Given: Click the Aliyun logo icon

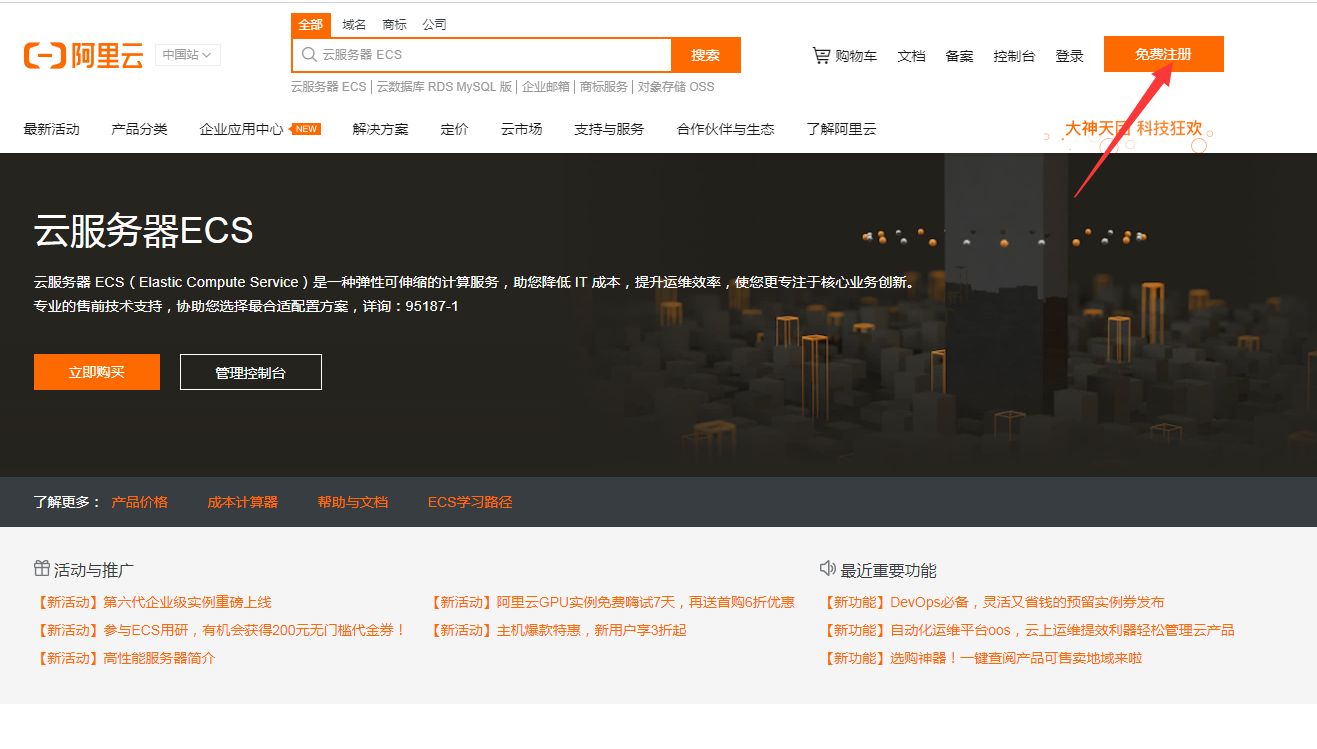Looking at the screenshot, I should click(x=44, y=56).
